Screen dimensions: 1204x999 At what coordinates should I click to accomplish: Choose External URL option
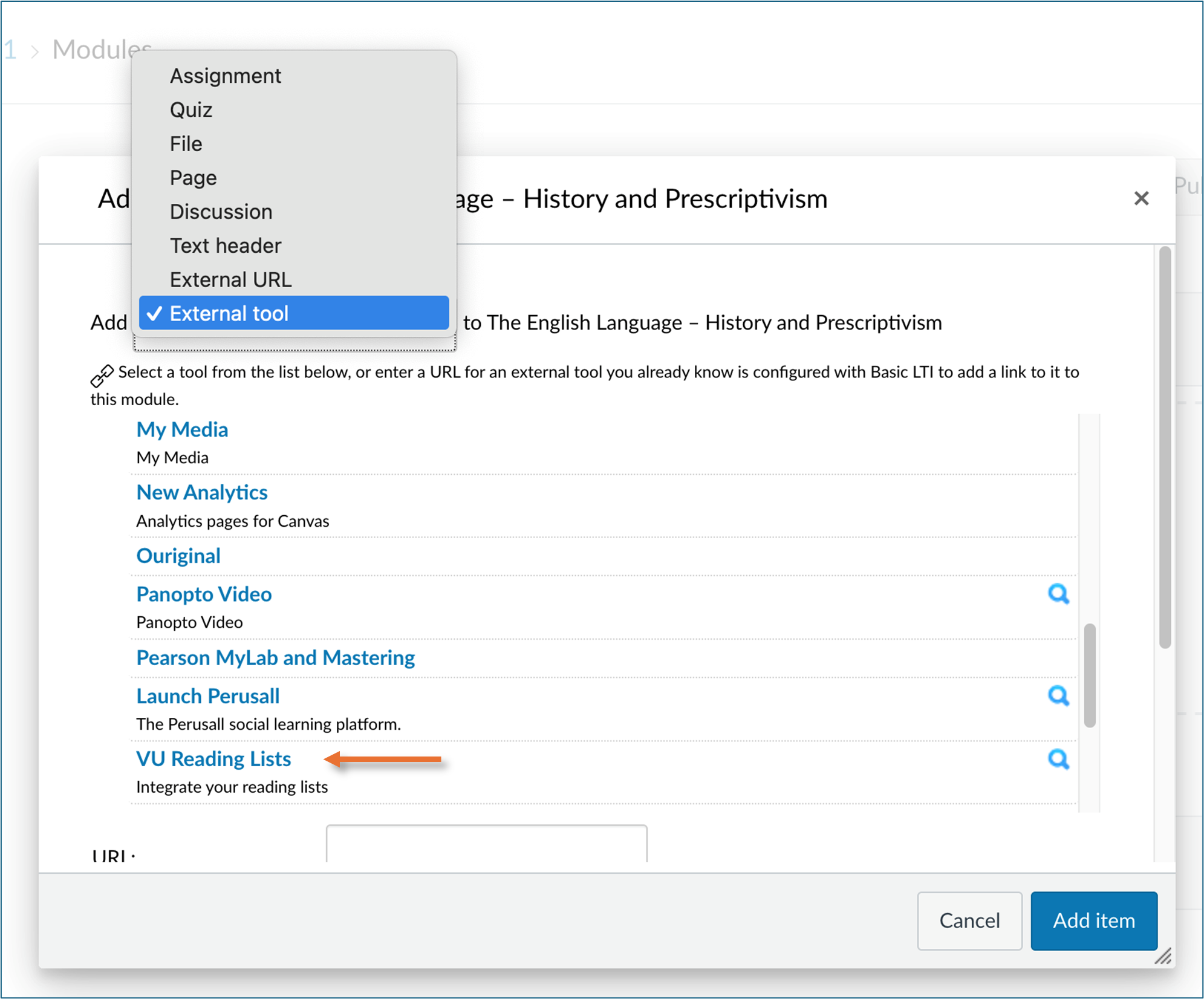tap(294, 279)
